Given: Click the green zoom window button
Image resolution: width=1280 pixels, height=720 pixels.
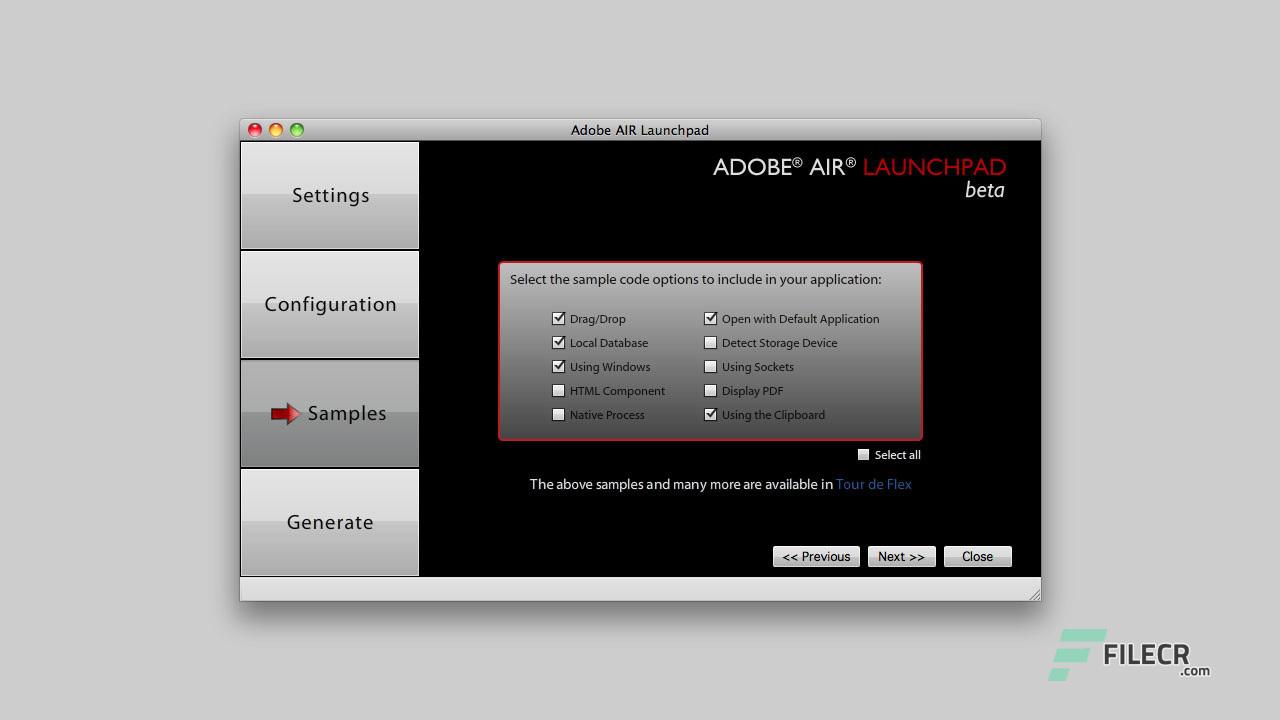Looking at the screenshot, I should coord(297,130).
